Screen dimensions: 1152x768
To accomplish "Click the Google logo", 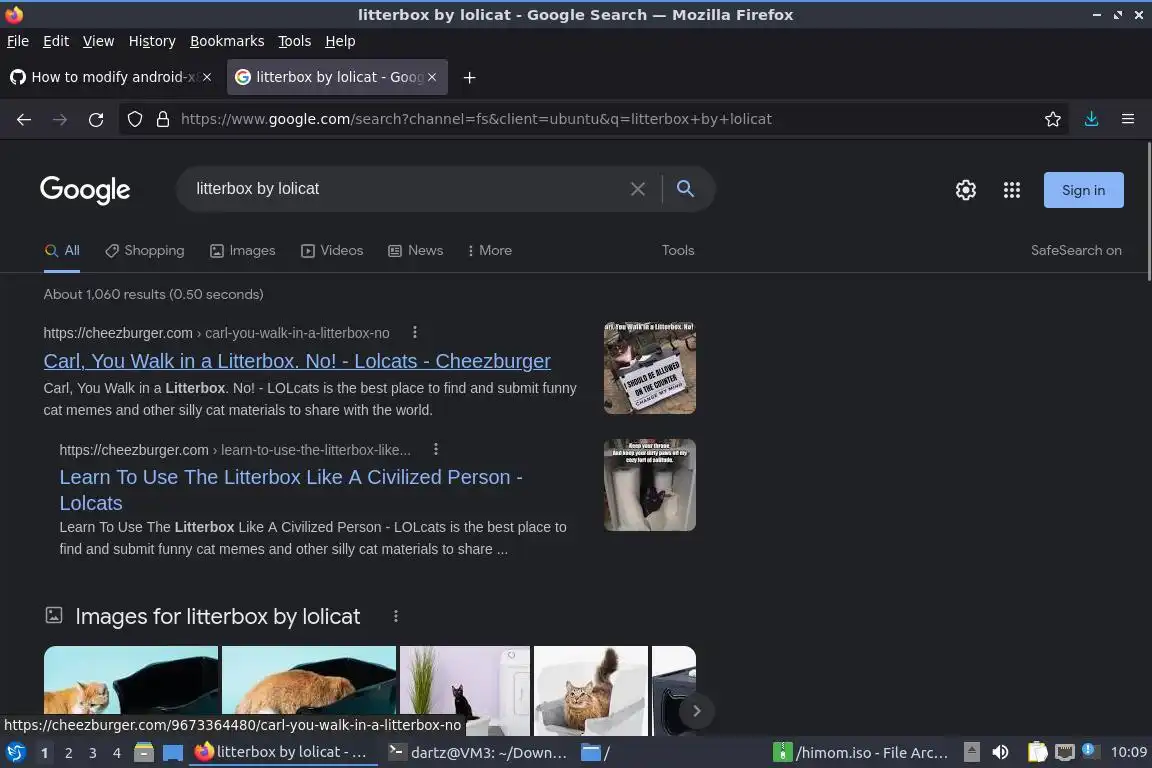I will (85, 190).
